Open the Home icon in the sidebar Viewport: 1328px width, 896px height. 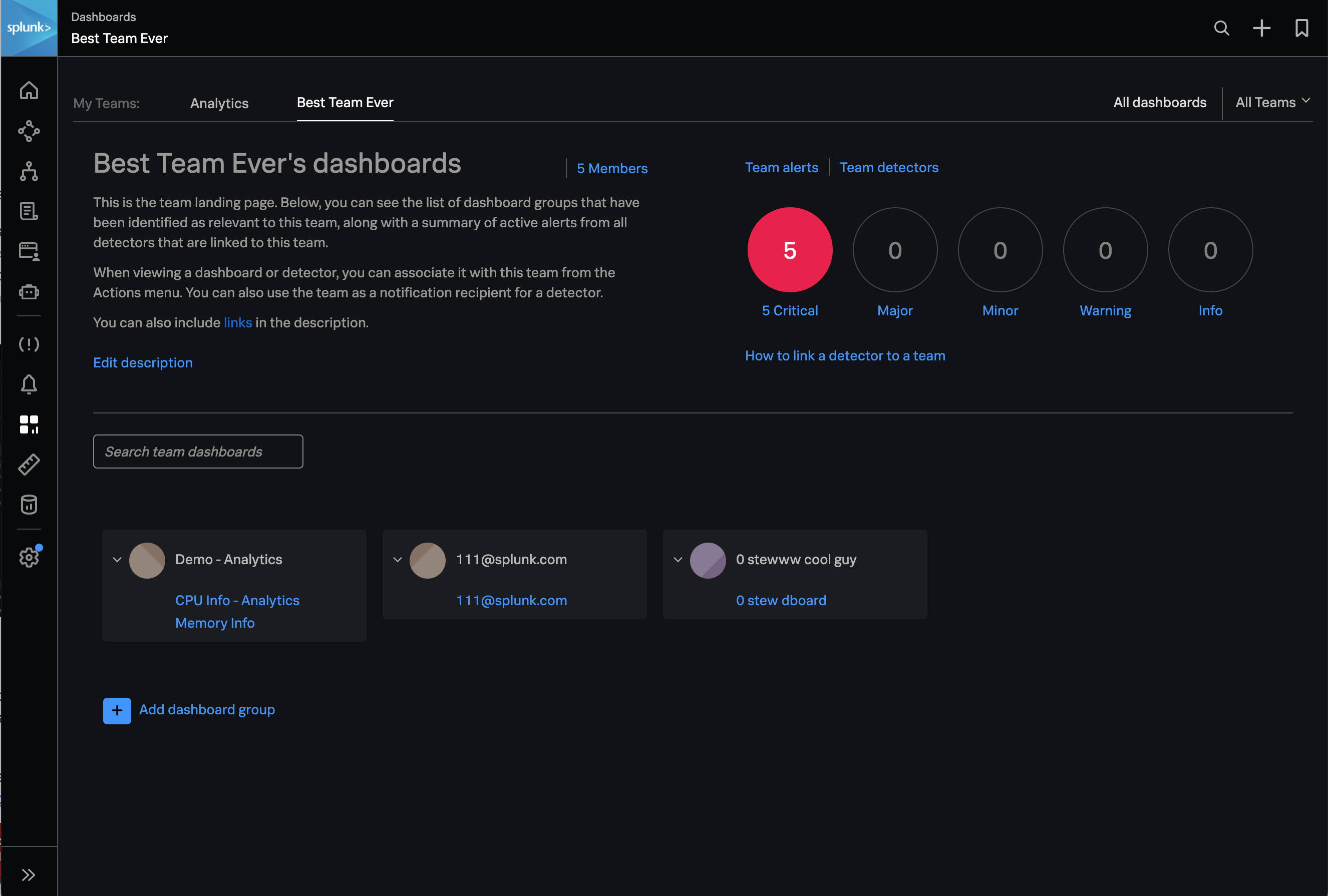click(29, 90)
